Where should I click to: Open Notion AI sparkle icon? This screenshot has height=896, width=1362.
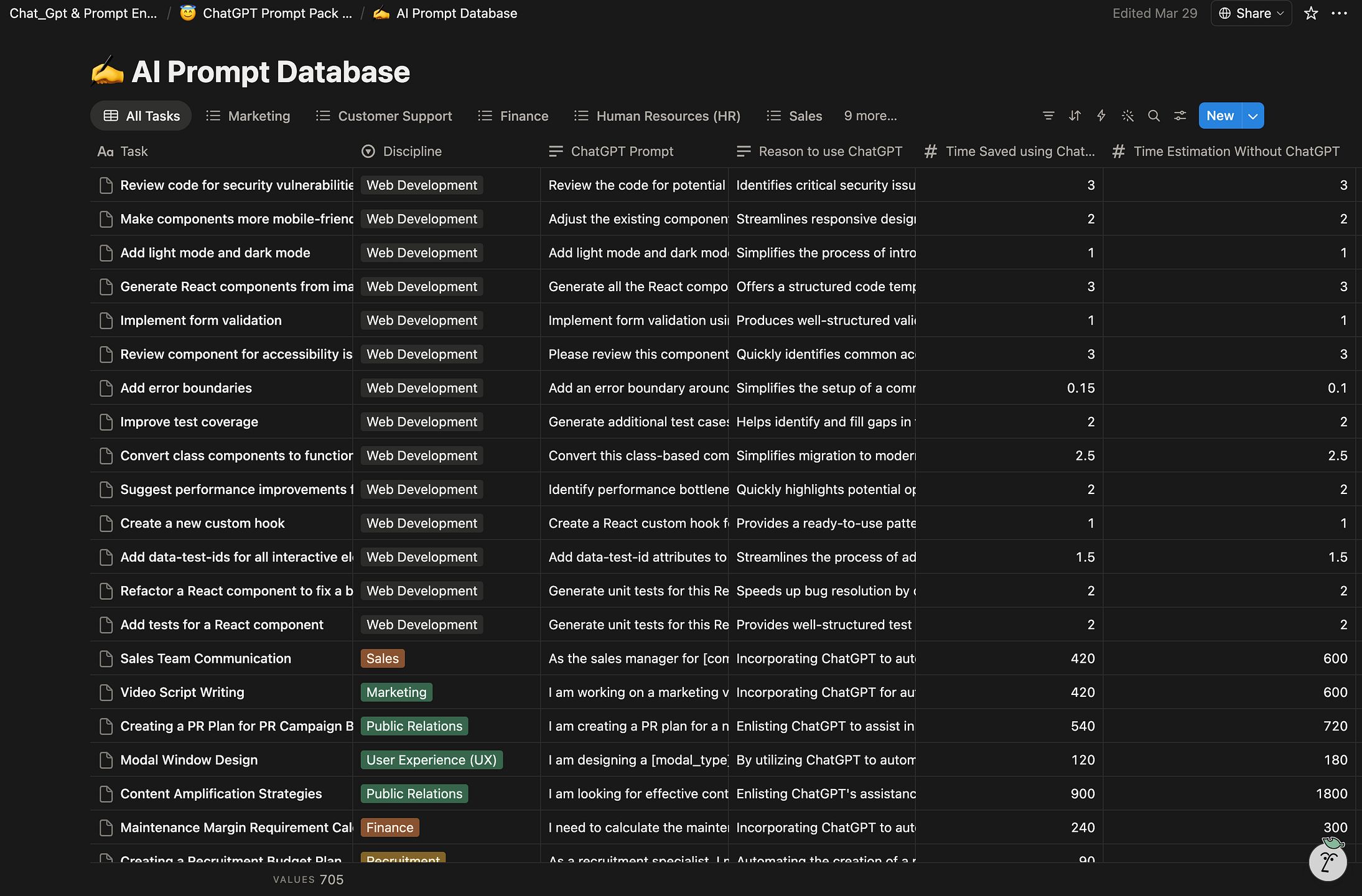1127,116
